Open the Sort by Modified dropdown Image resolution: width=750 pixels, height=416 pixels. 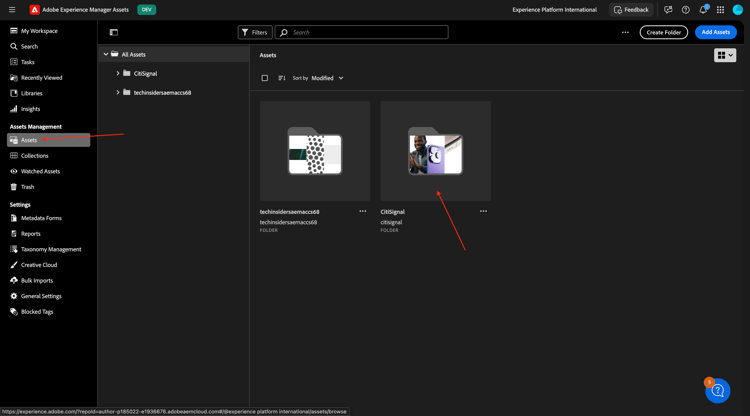327,78
